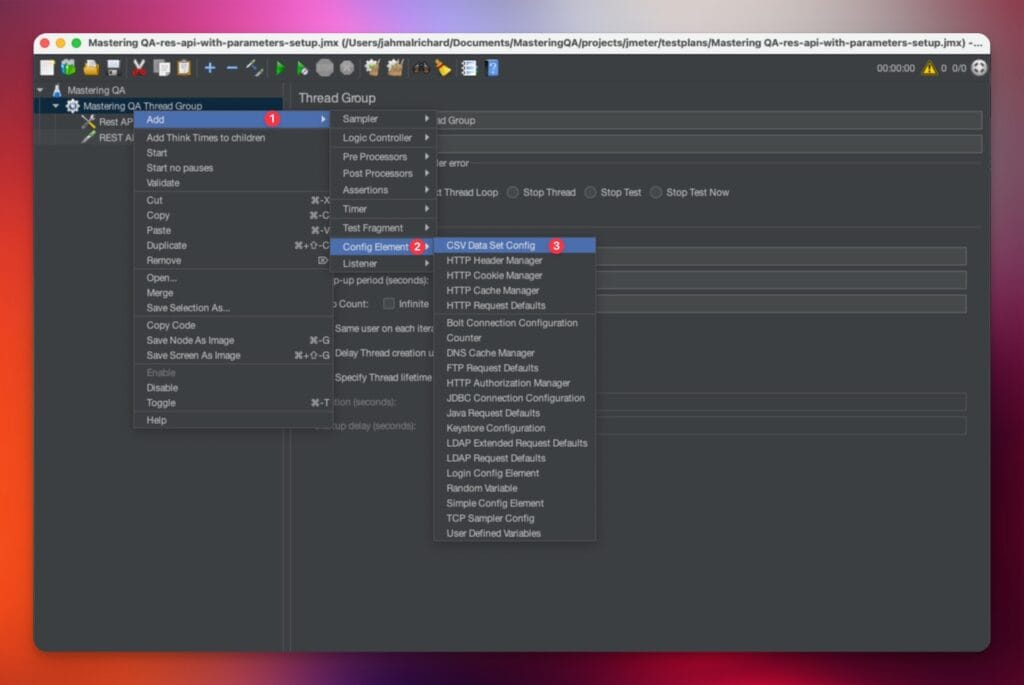Choose Duplicate in the context menu
Viewport: 1024px width, 685px height.
coord(232,246)
